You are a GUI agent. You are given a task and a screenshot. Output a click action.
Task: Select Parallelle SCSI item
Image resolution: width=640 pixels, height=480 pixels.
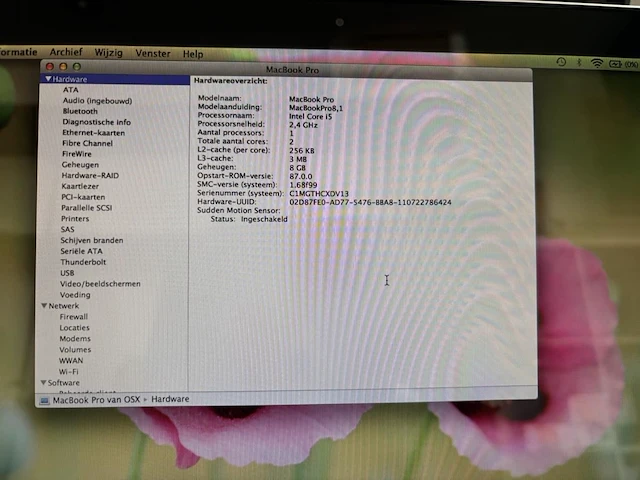click(87, 208)
